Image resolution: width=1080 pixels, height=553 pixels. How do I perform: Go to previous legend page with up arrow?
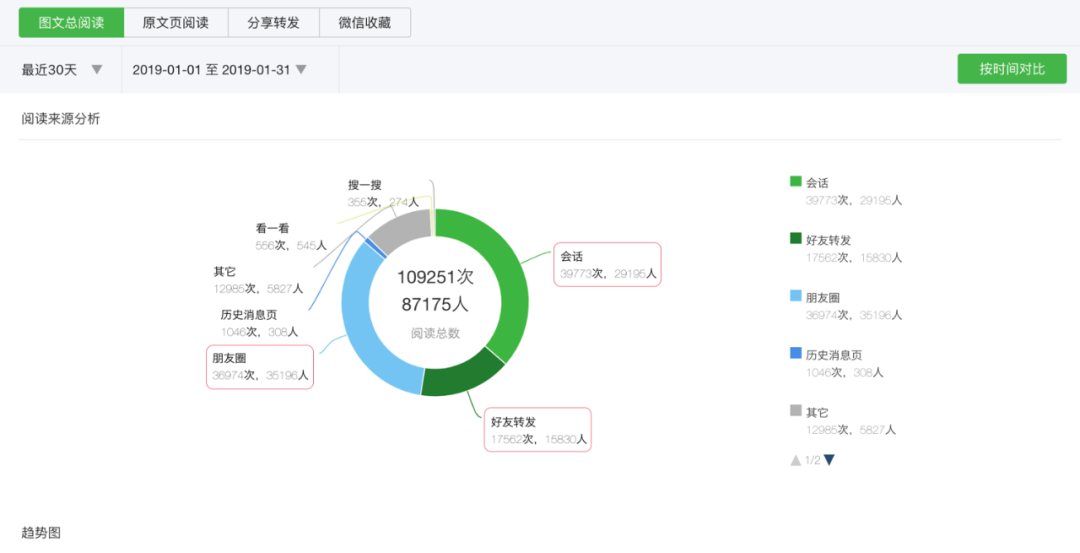(x=796, y=460)
